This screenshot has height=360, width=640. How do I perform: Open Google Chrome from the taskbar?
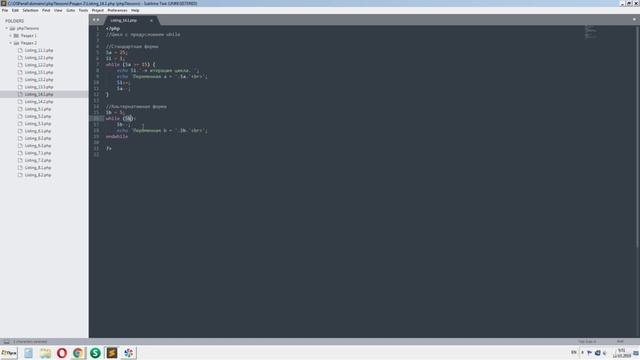pos(78,353)
